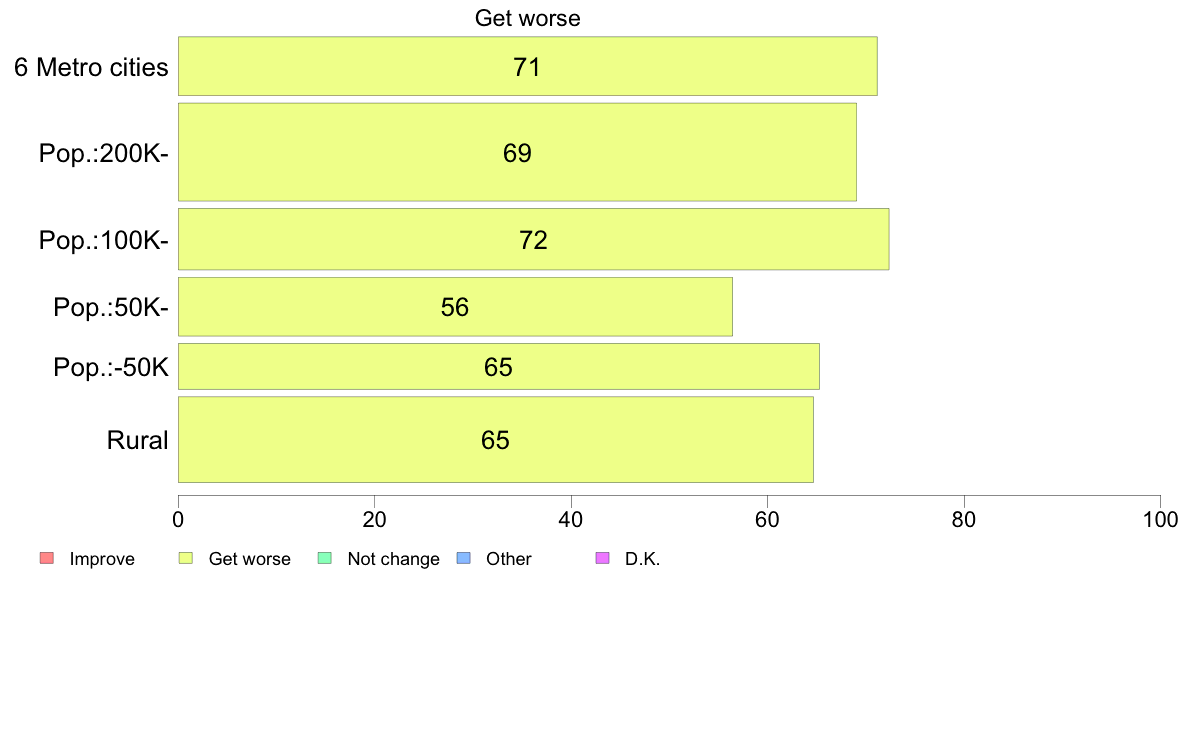
Task: Select the 6 Metro cities bar
Action: point(527,66)
